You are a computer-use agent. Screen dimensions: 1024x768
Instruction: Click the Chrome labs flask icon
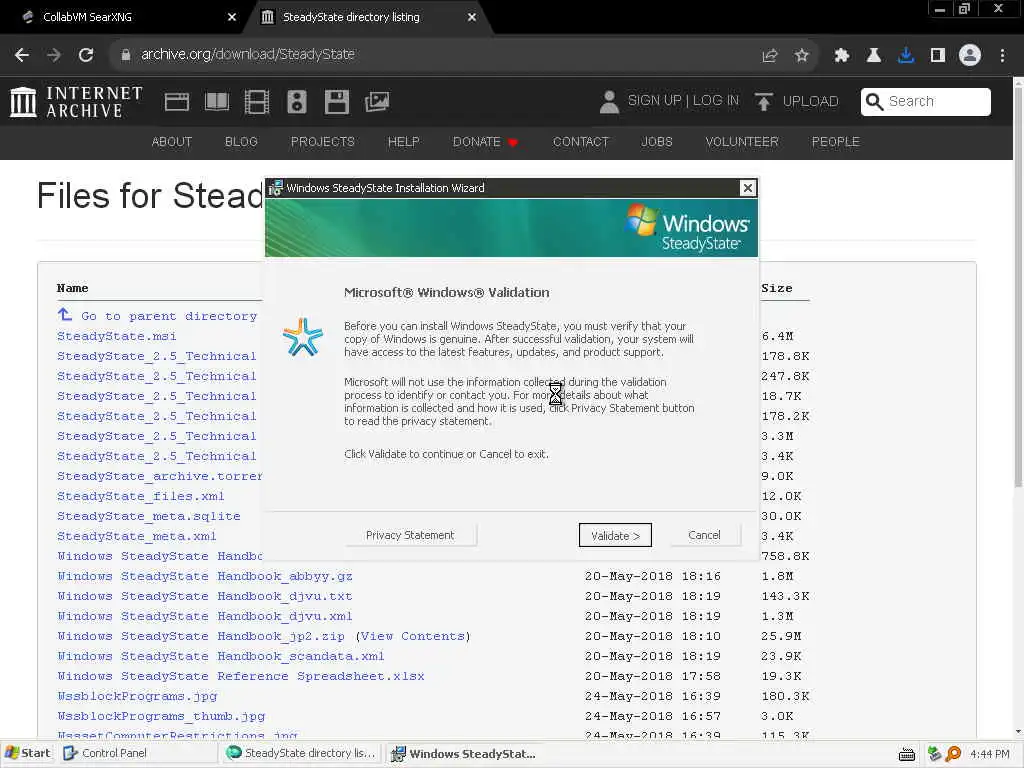pos(873,56)
